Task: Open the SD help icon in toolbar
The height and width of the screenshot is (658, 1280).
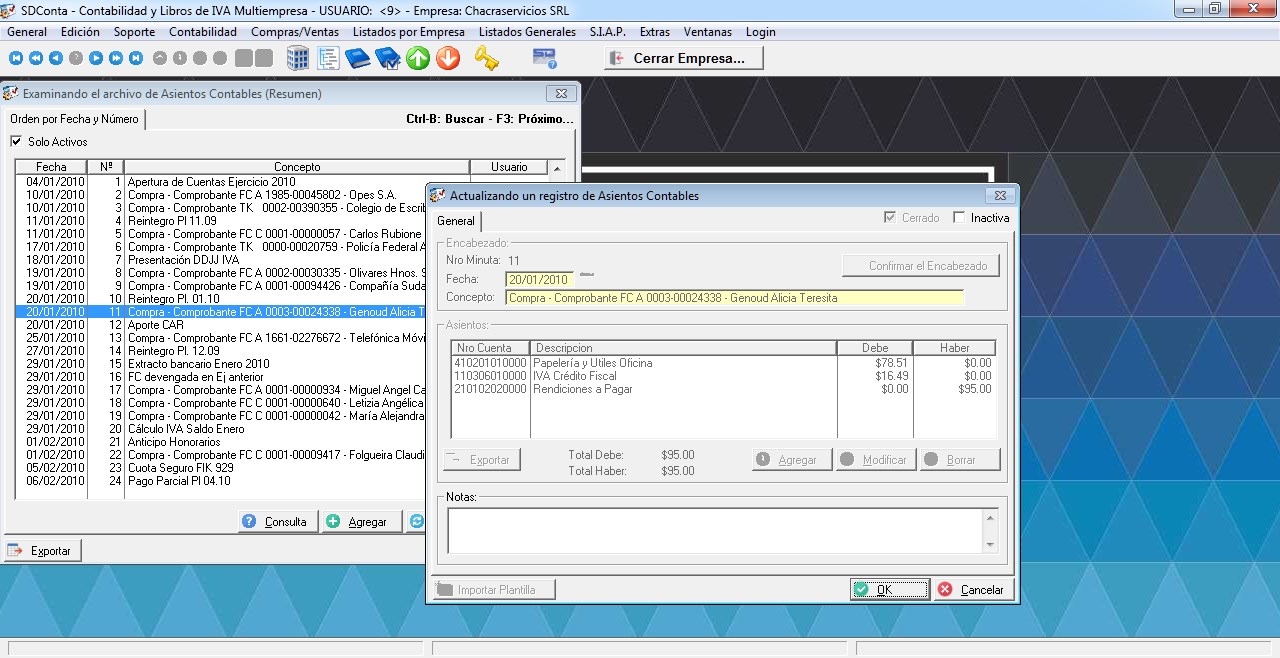Action: point(544,58)
